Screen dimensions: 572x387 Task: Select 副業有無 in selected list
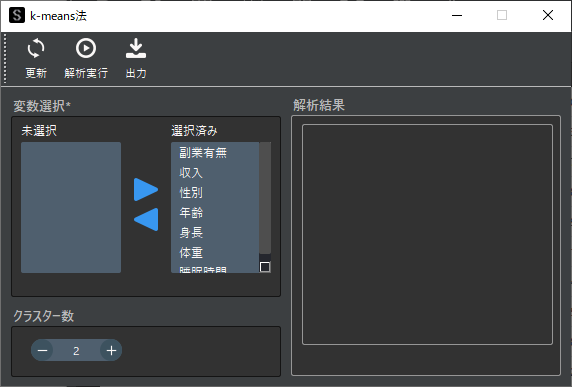click(215, 152)
